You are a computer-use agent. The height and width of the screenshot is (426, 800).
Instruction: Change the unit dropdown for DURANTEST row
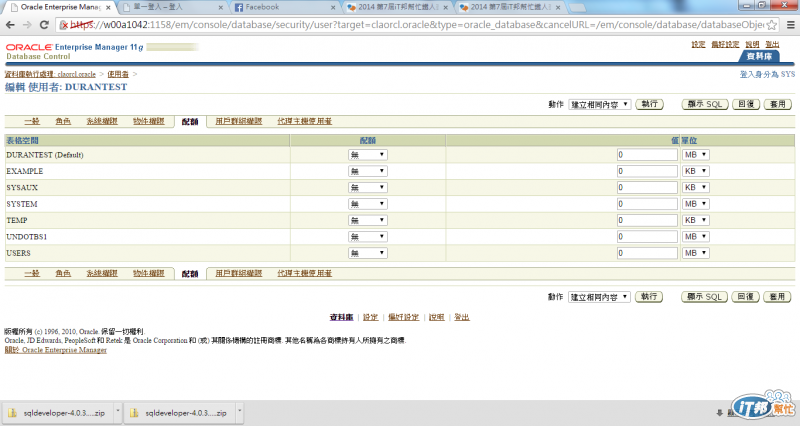tap(695, 155)
